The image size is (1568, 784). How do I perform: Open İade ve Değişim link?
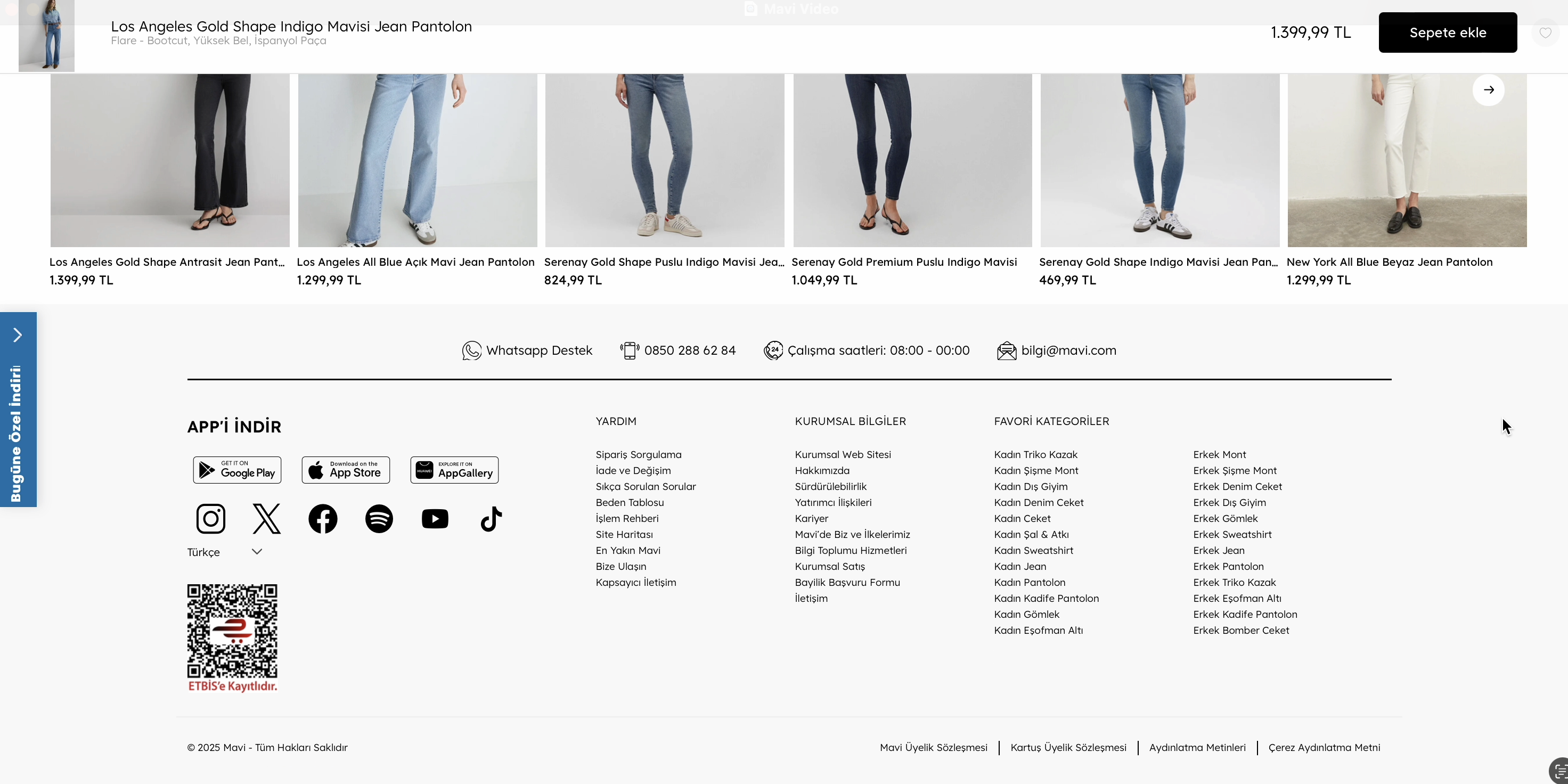pyautogui.click(x=633, y=470)
